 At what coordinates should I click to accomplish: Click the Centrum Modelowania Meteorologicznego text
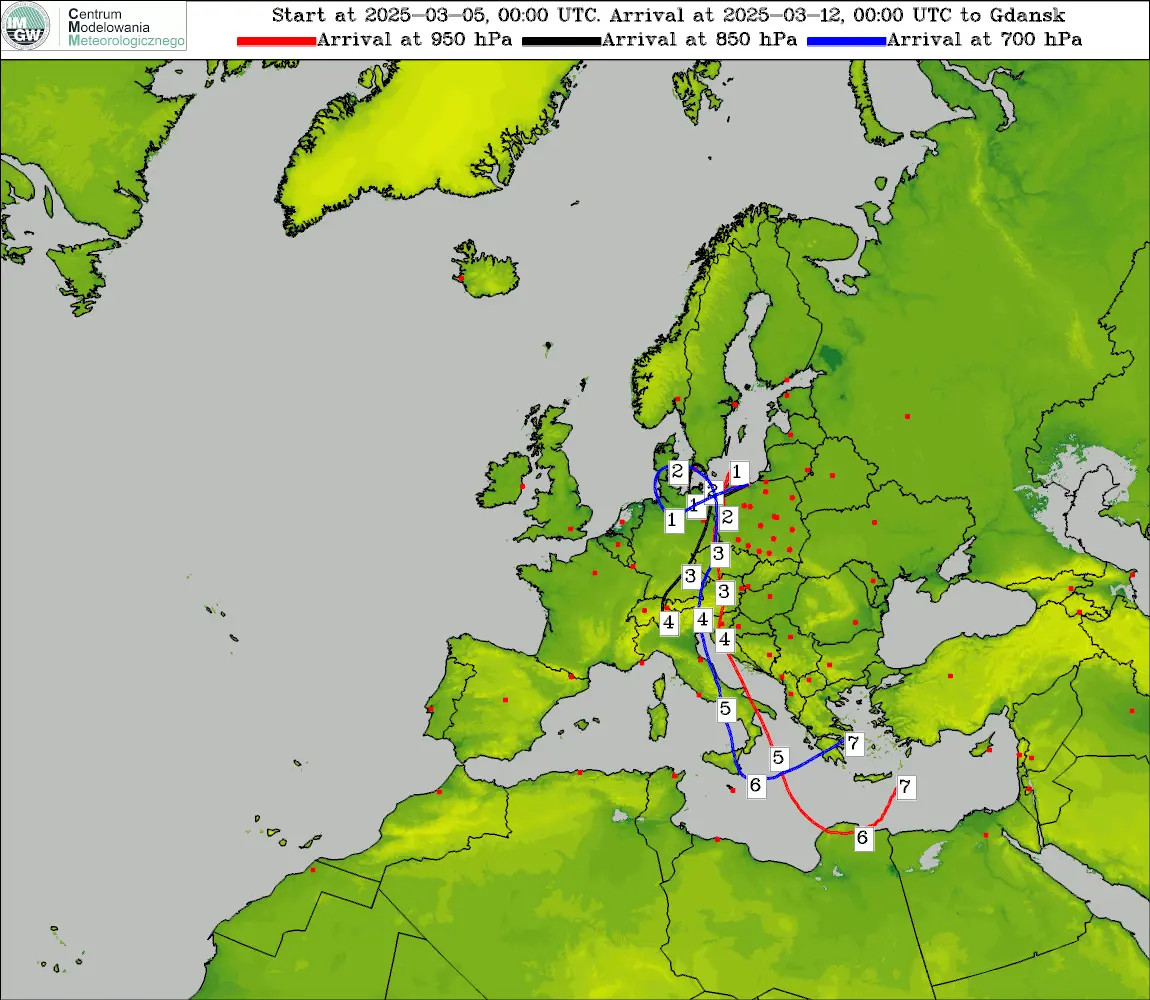[x=125, y=27]
